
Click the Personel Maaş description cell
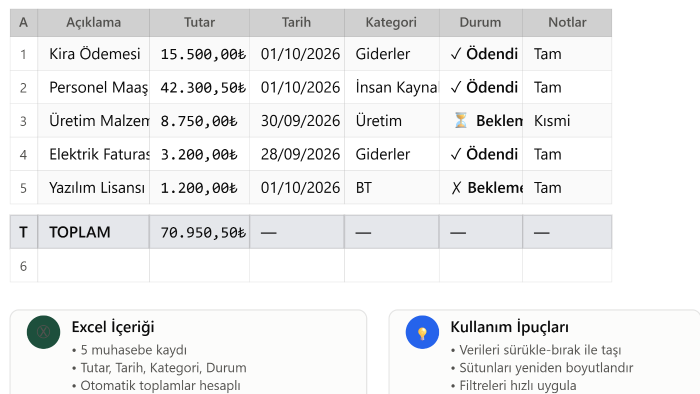coord(93,87)
